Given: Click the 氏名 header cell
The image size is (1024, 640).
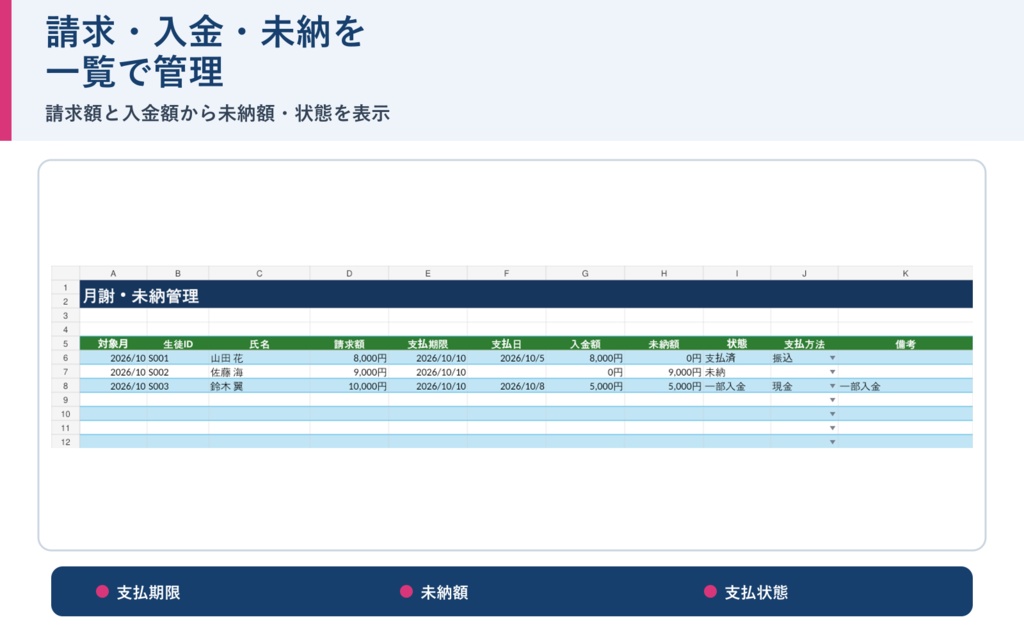Looking at the screenshot, I should 259,344.
